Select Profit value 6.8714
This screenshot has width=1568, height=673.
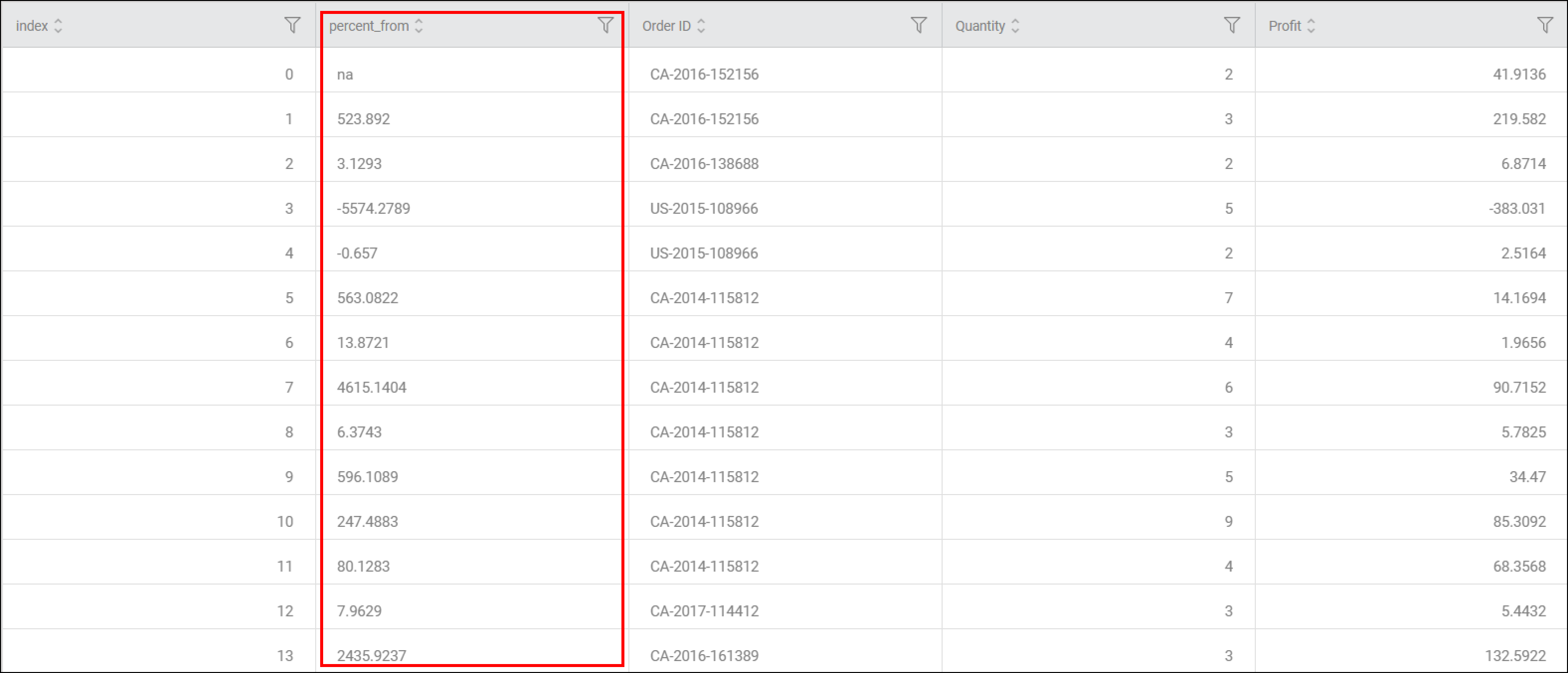click(1524, 164)
